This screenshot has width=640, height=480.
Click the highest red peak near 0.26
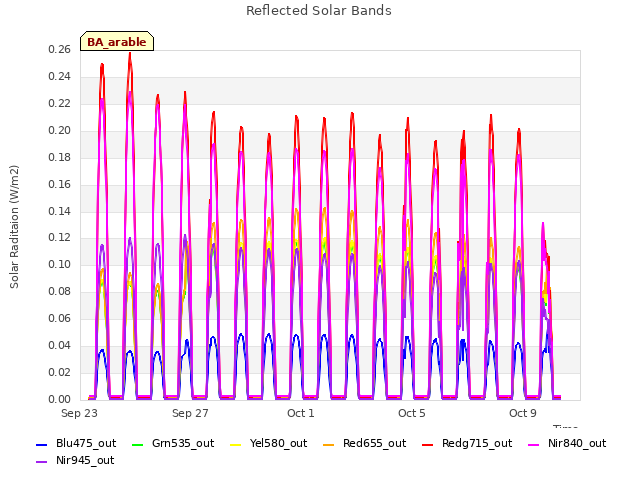(x=130, y=54)
